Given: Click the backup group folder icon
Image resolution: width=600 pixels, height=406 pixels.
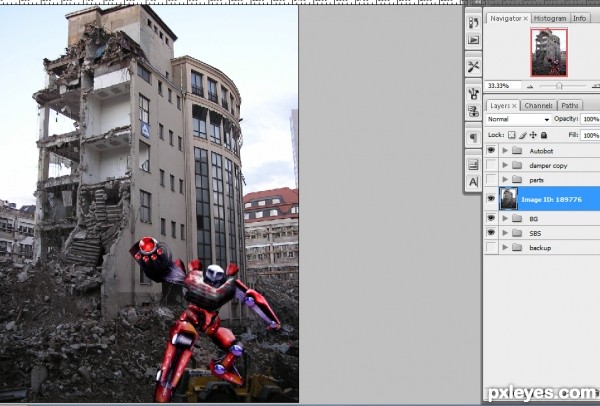Looking at the screenshot, I should [x=517, y=247].
